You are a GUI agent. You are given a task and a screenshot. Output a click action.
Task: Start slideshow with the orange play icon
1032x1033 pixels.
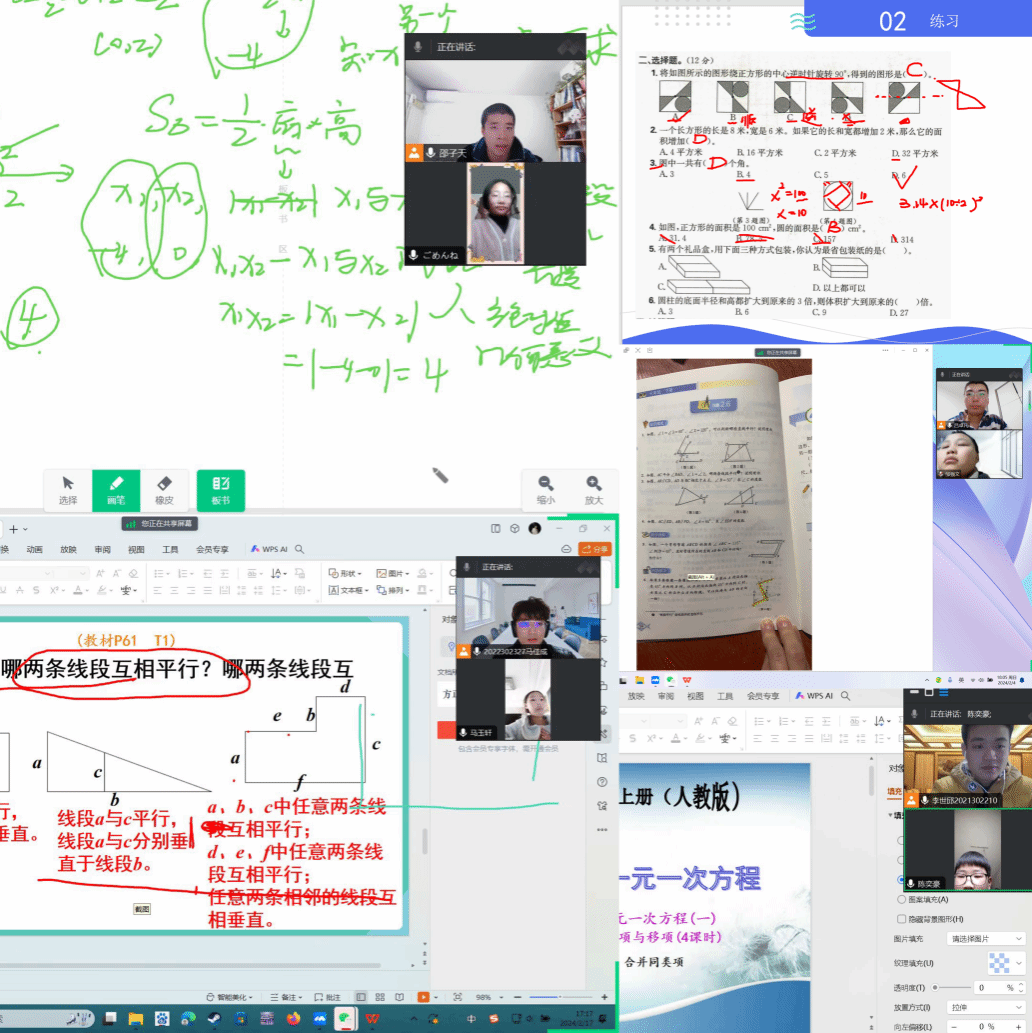tap(424, 997)
